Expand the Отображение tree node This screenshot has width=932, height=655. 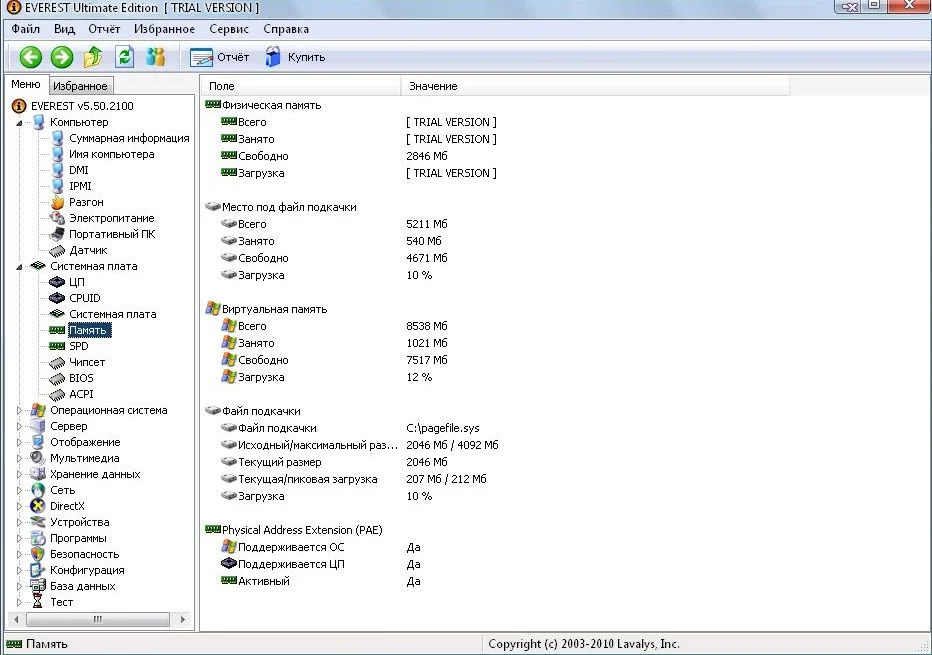pyautogui.click(x=19, y=442)
